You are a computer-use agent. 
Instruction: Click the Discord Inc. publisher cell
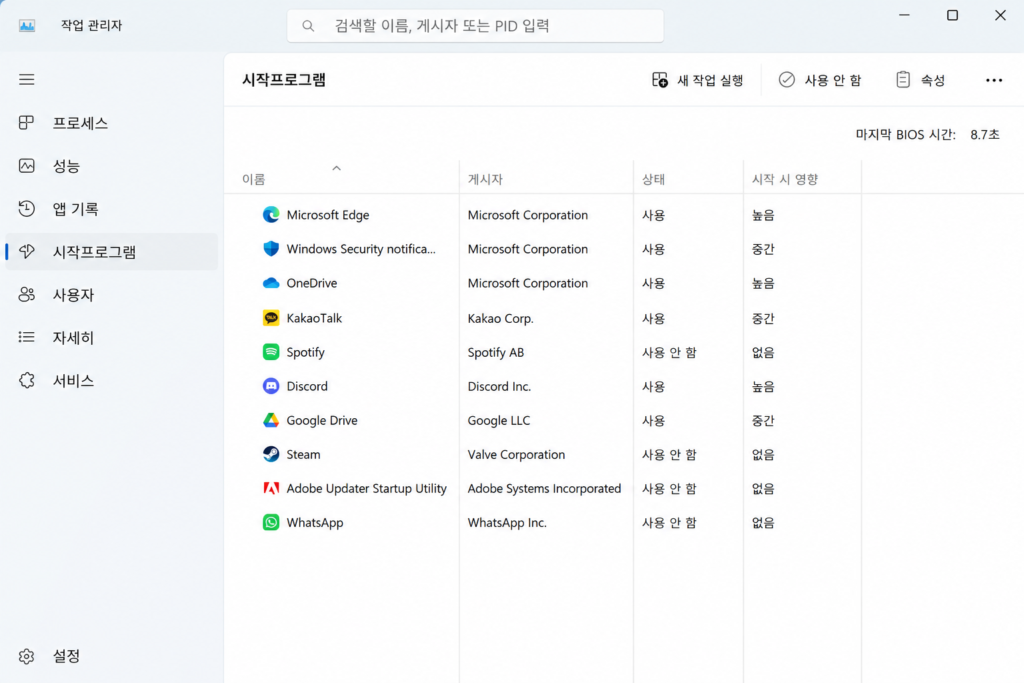pyautogui.click(x=499, y=386)
